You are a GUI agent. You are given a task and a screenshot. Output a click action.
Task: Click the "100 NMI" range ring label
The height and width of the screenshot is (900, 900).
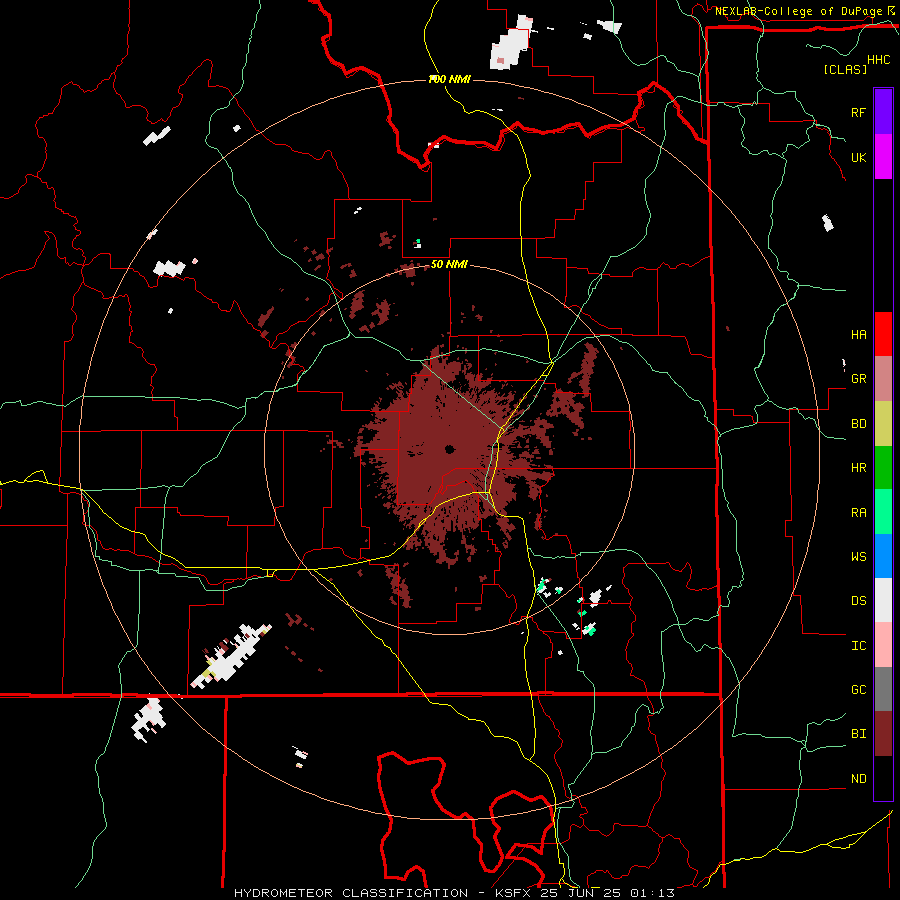pos(449,79)
